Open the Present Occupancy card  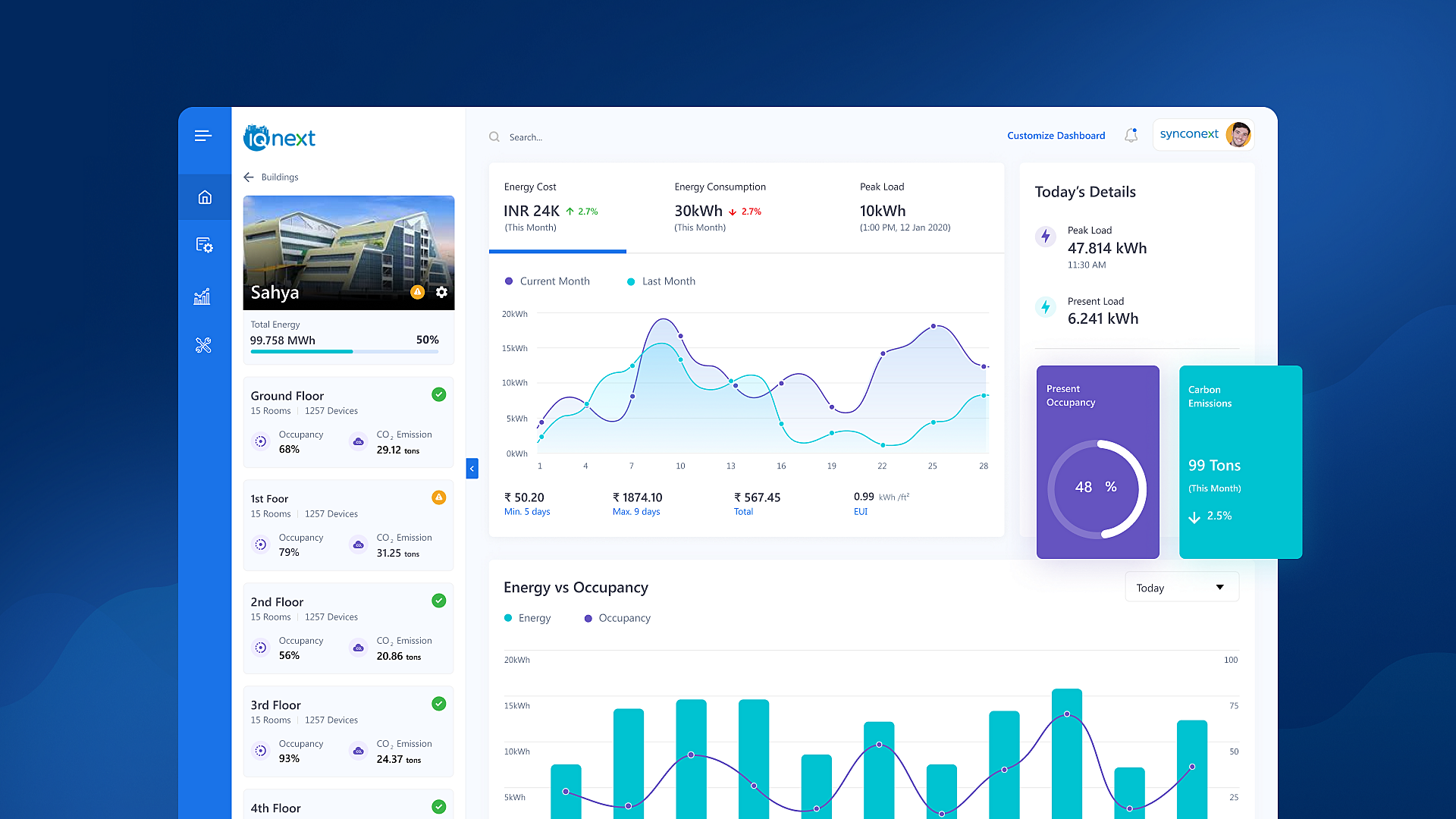pos(1098,463)
